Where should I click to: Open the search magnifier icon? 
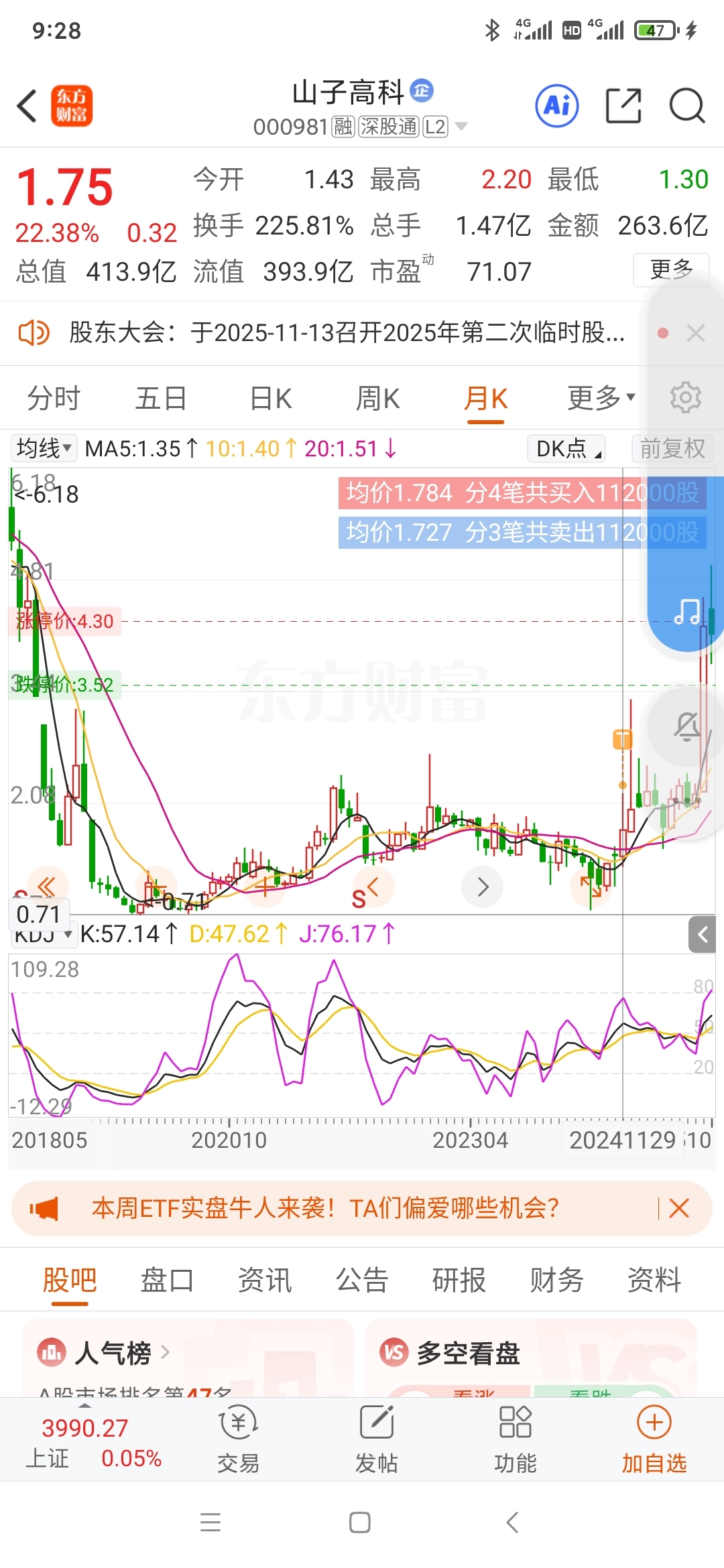pyautogui.click(x=687, y=106)
